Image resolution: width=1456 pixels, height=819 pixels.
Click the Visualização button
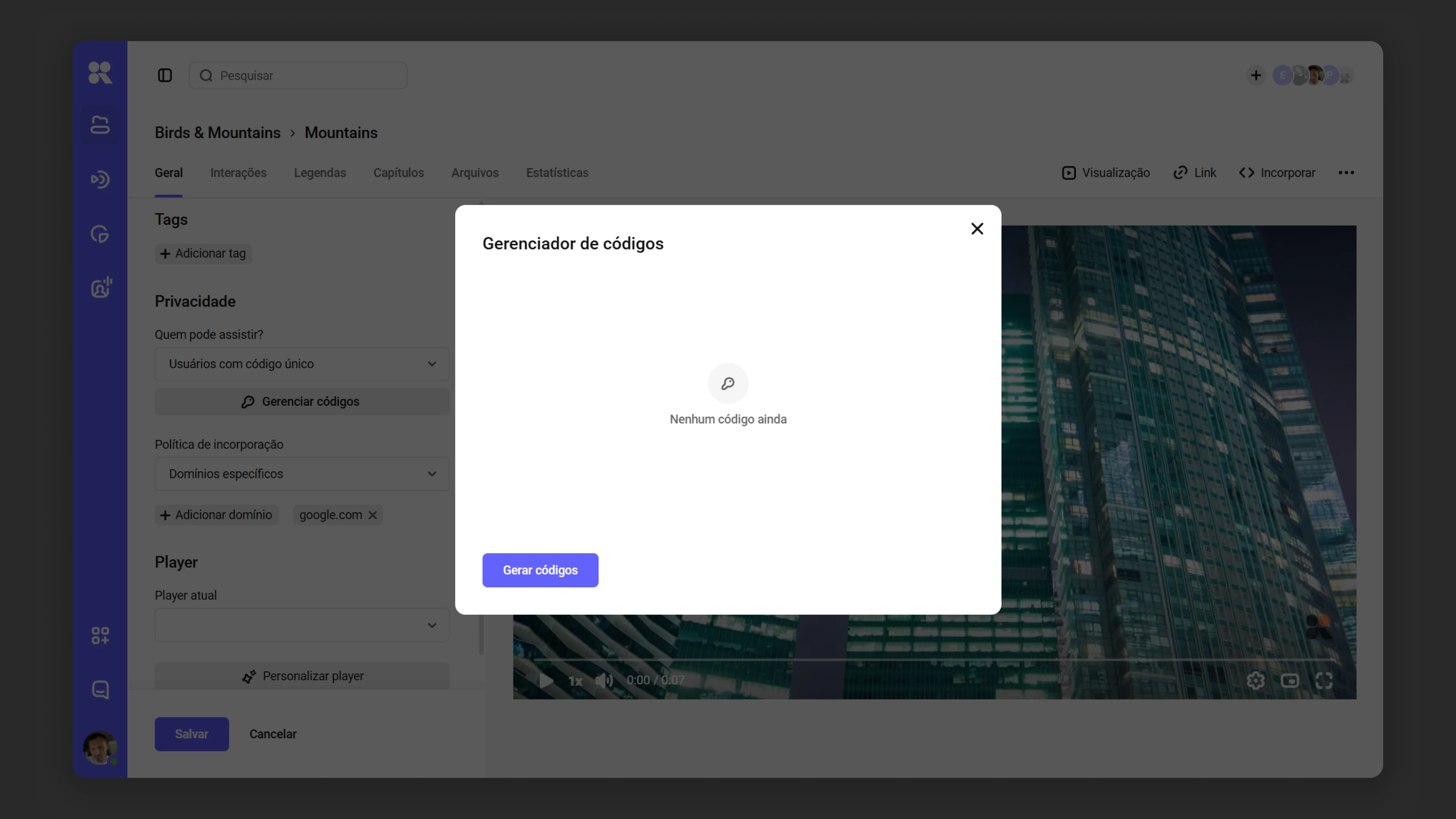pyautogui.click(x=1106, y=173)
